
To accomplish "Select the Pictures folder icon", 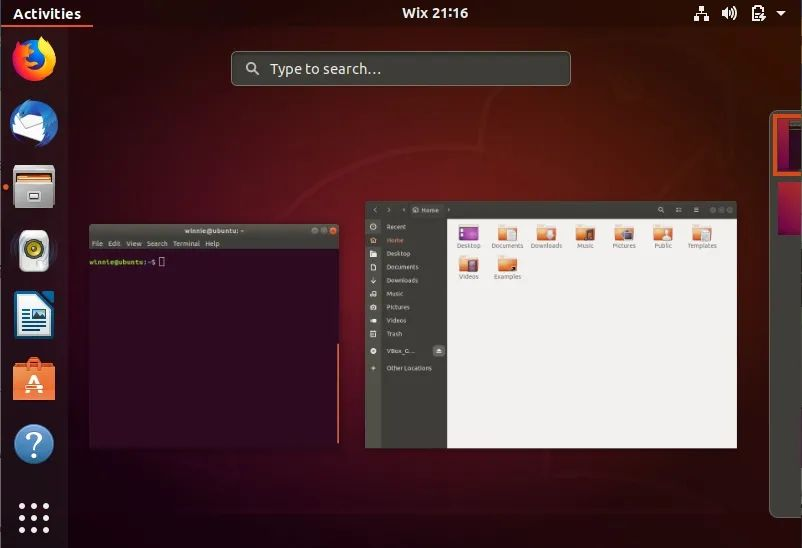I will coord(624,234).
